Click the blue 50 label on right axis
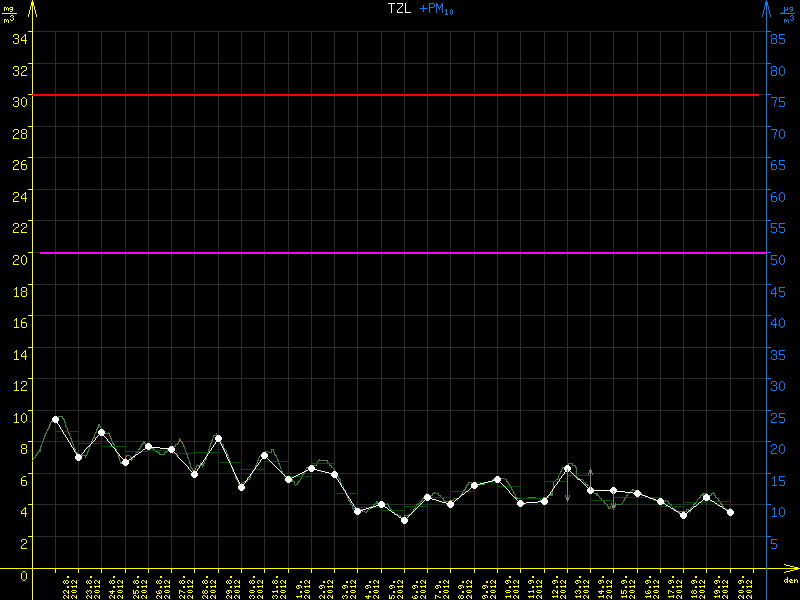800x600 pixels. [x=776, y=259]
